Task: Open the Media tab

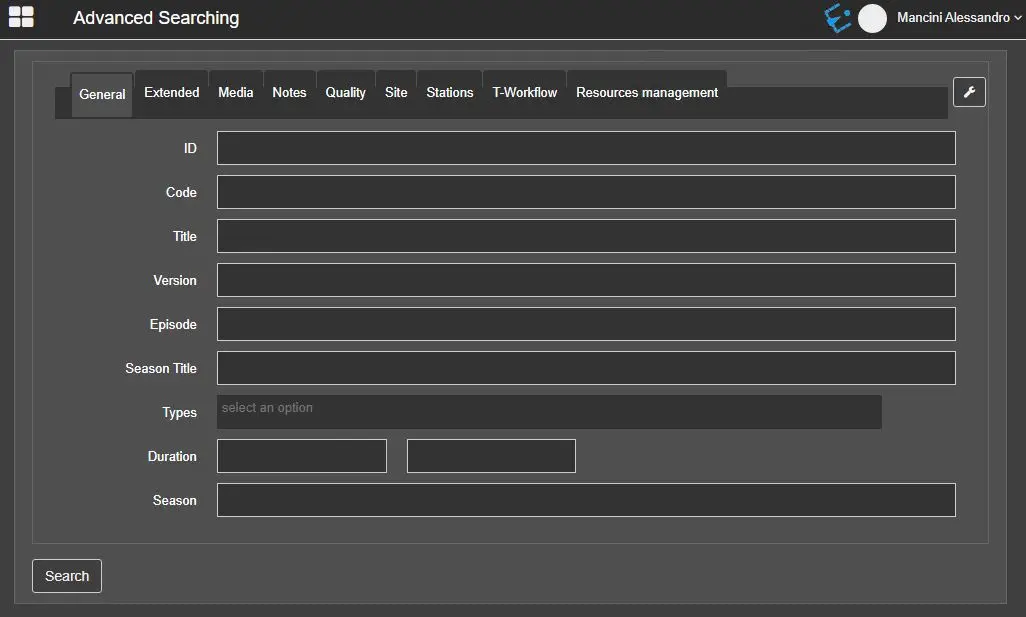Action: click(236, 92)
